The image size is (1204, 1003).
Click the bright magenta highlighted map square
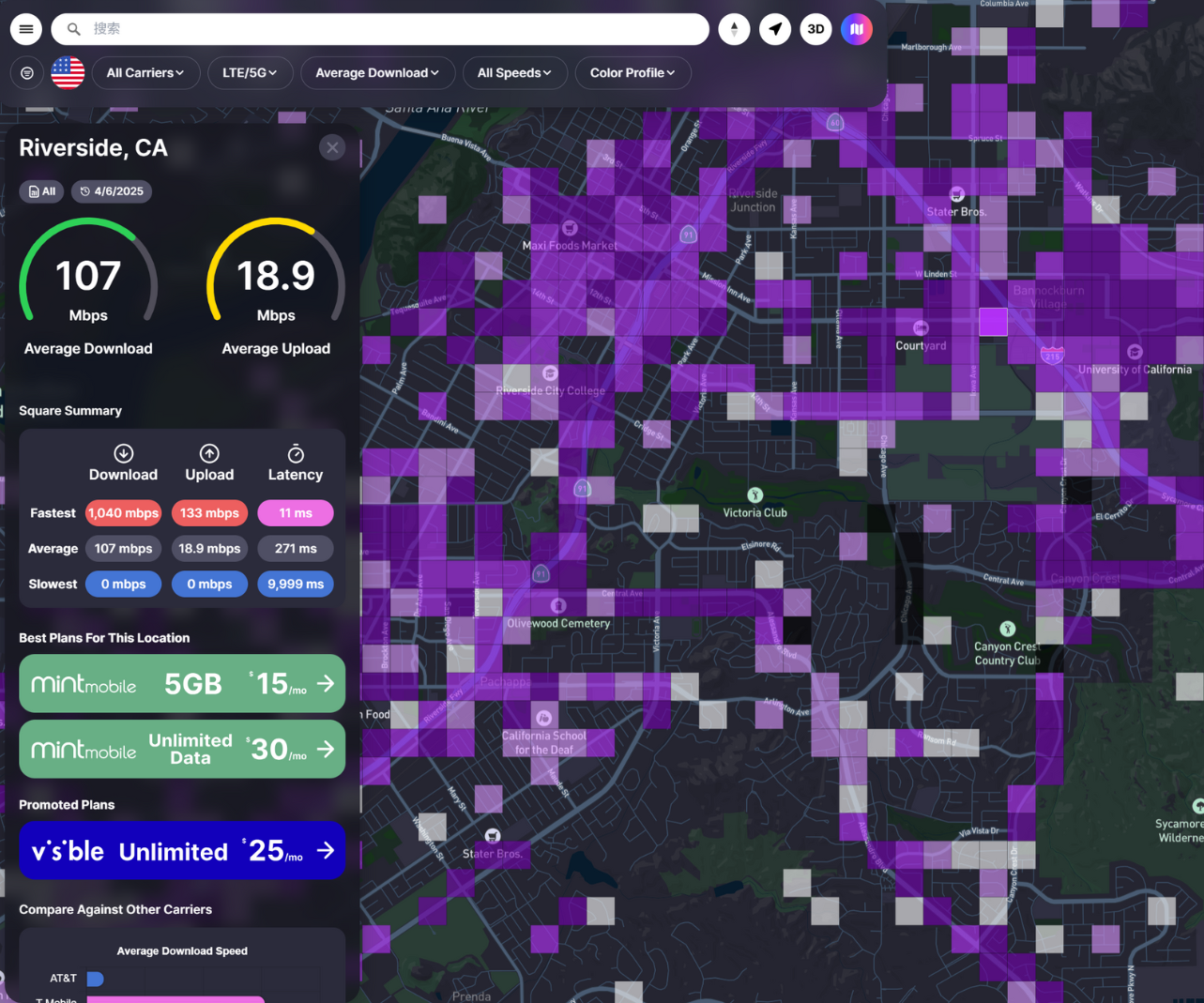click(993, 322)
